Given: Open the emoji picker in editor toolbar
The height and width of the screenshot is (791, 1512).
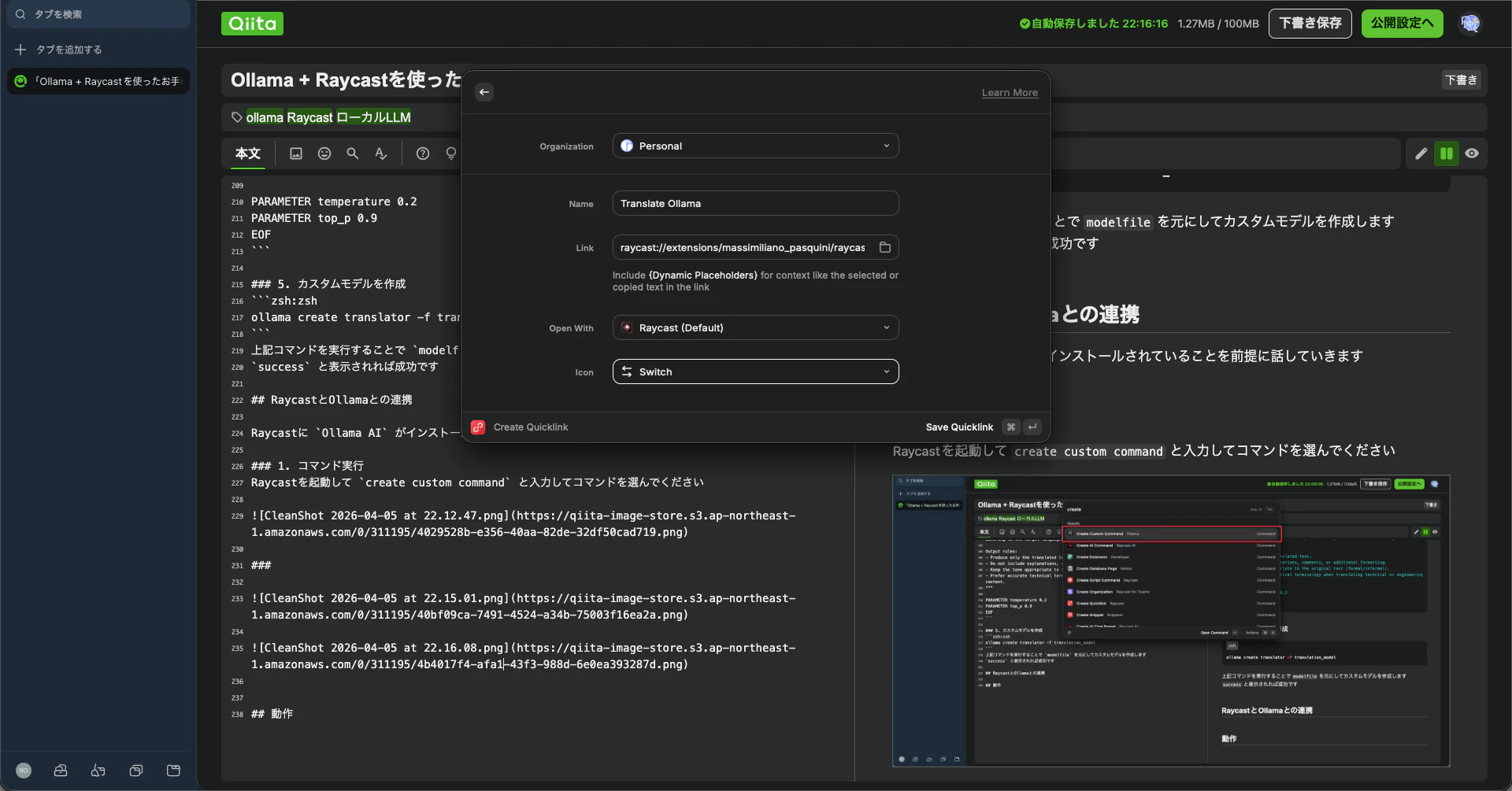Looking at the screenshot, I should (324, 153).
